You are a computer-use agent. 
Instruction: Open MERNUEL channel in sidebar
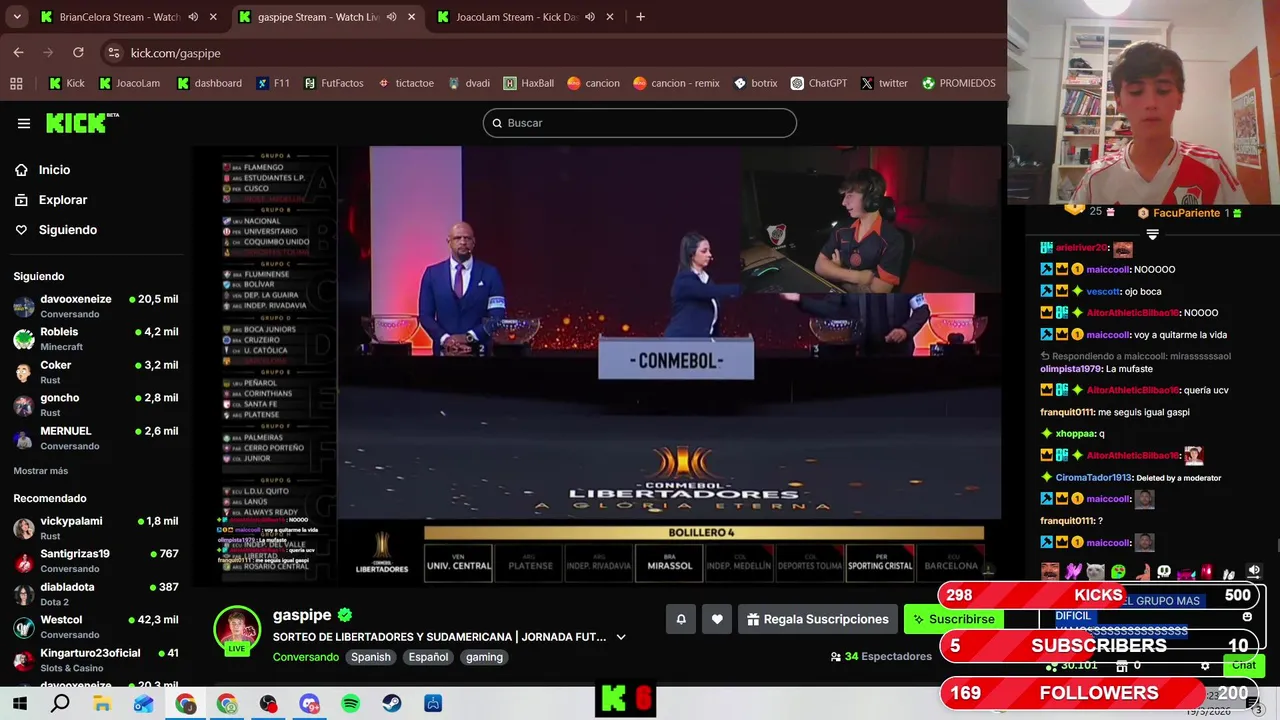96,438
